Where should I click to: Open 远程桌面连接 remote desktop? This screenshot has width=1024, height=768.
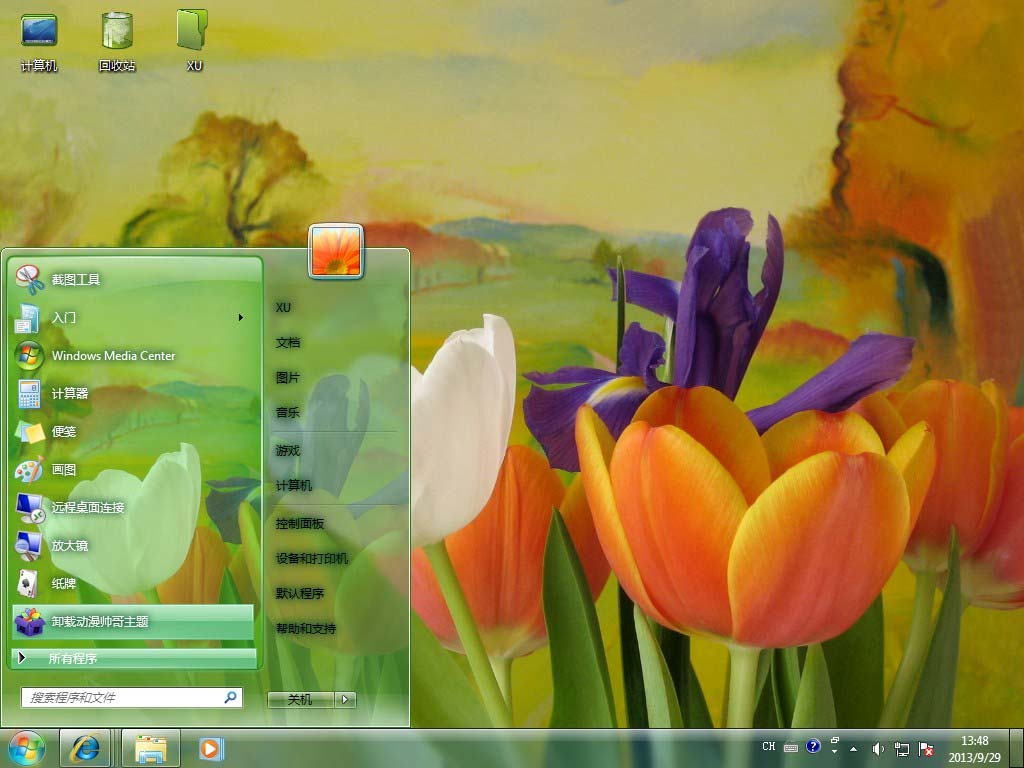[x=87, y=508]
